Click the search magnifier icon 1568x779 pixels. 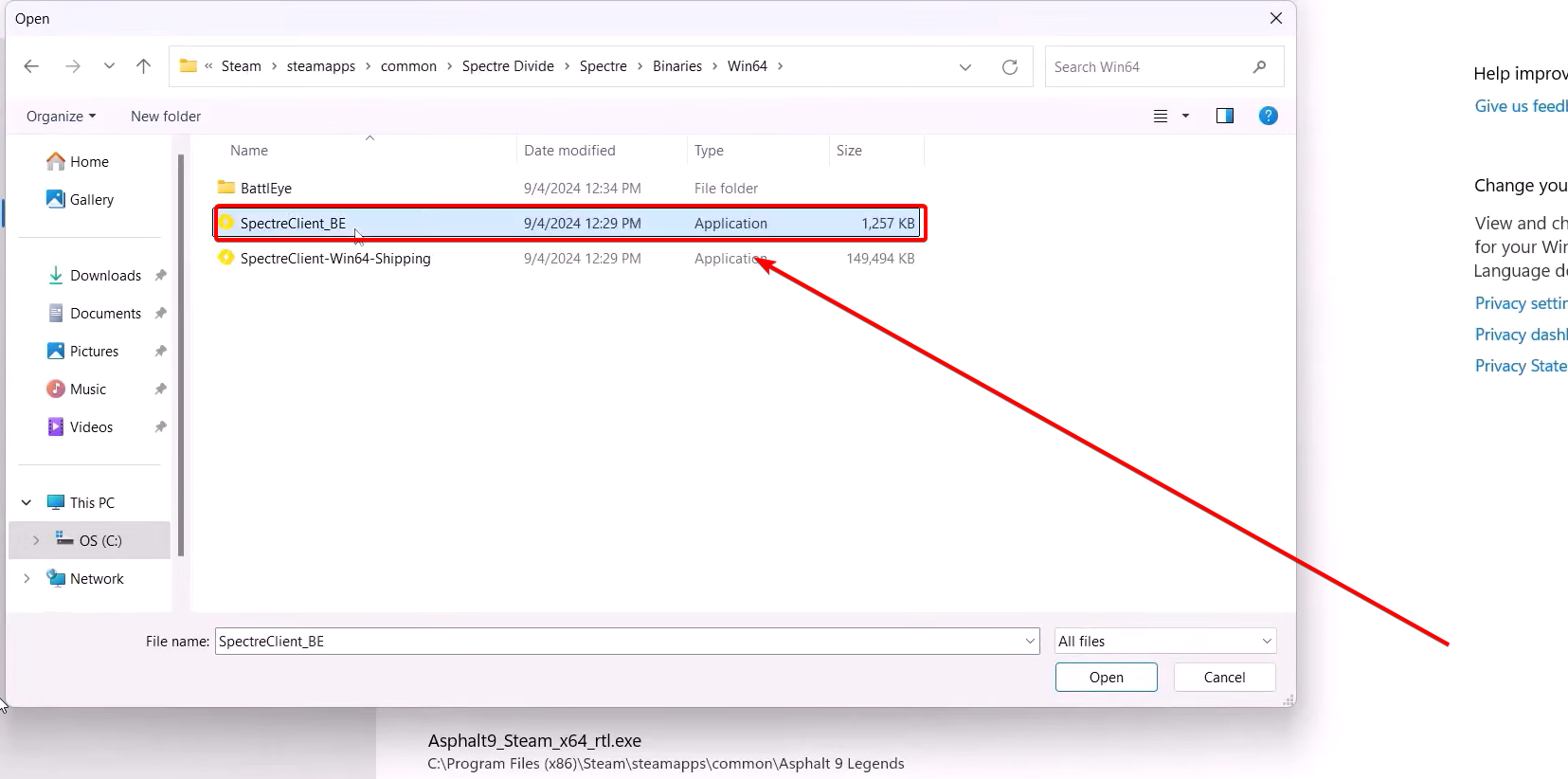pyautogui.click(x=1259, y=67)
